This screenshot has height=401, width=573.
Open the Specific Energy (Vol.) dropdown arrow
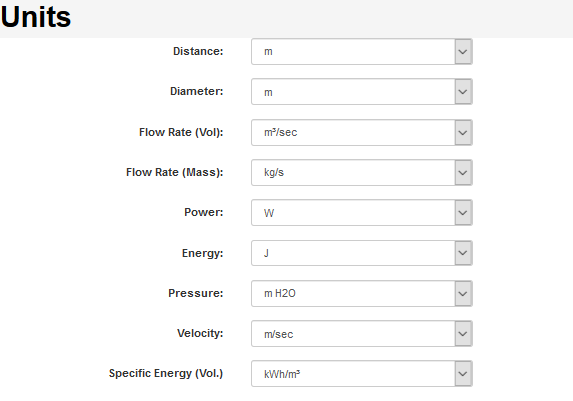click(463, 374)
